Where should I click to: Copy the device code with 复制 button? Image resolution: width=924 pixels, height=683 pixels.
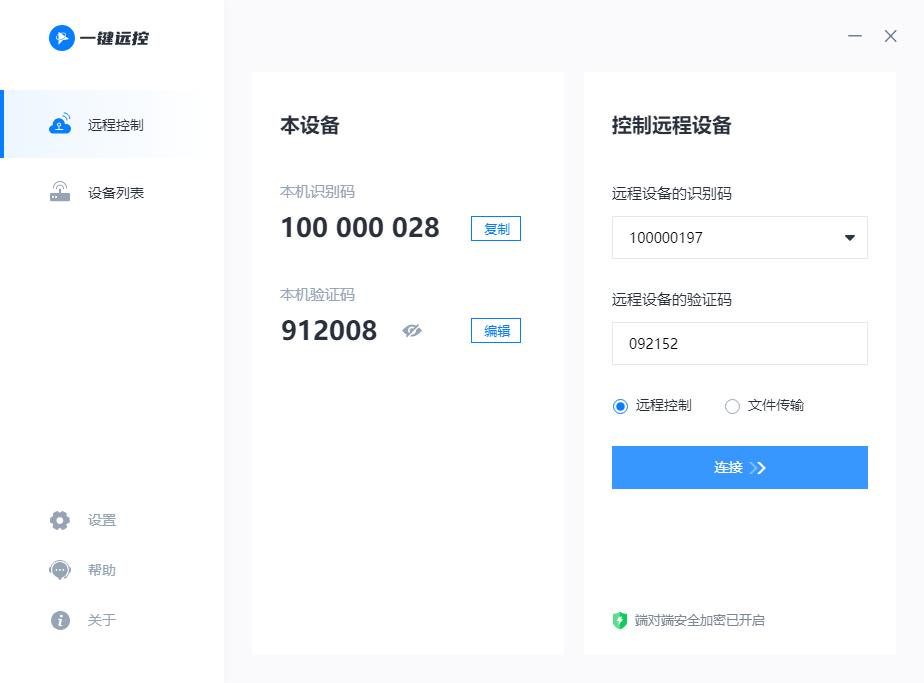click(495, 228)
